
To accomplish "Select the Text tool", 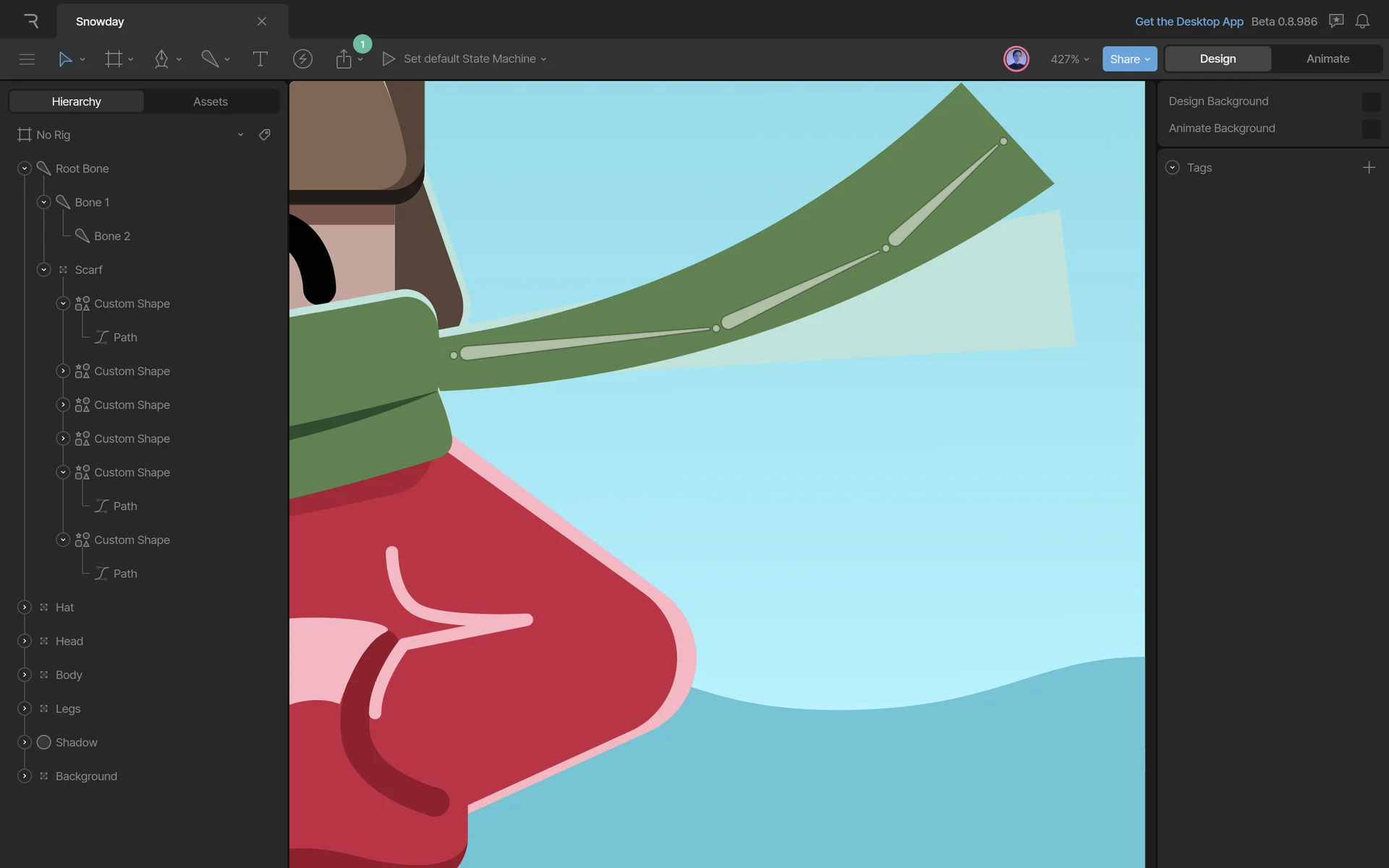I will [260, 59].
